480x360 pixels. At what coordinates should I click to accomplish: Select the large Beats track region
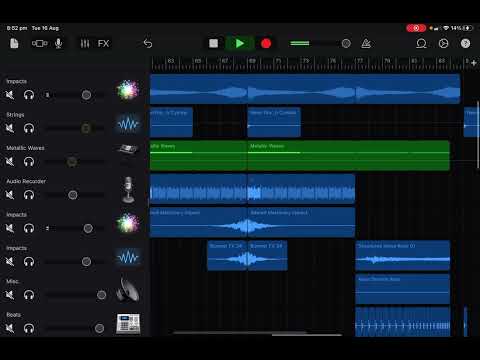(x=402, y=322)
